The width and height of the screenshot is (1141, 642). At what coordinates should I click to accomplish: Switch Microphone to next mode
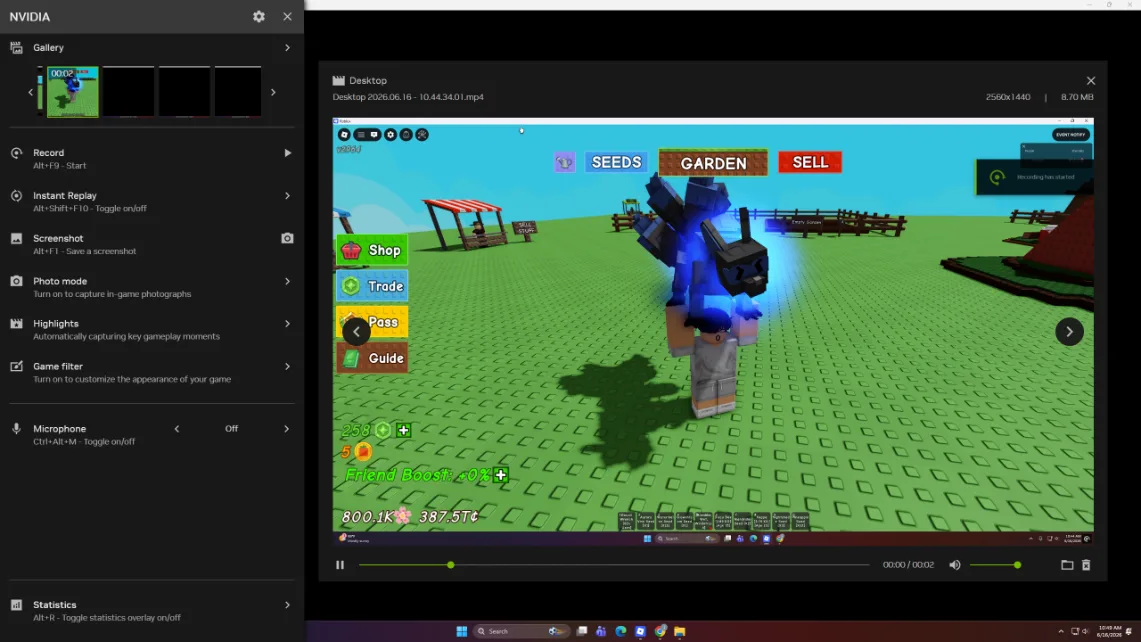point(286,429)
